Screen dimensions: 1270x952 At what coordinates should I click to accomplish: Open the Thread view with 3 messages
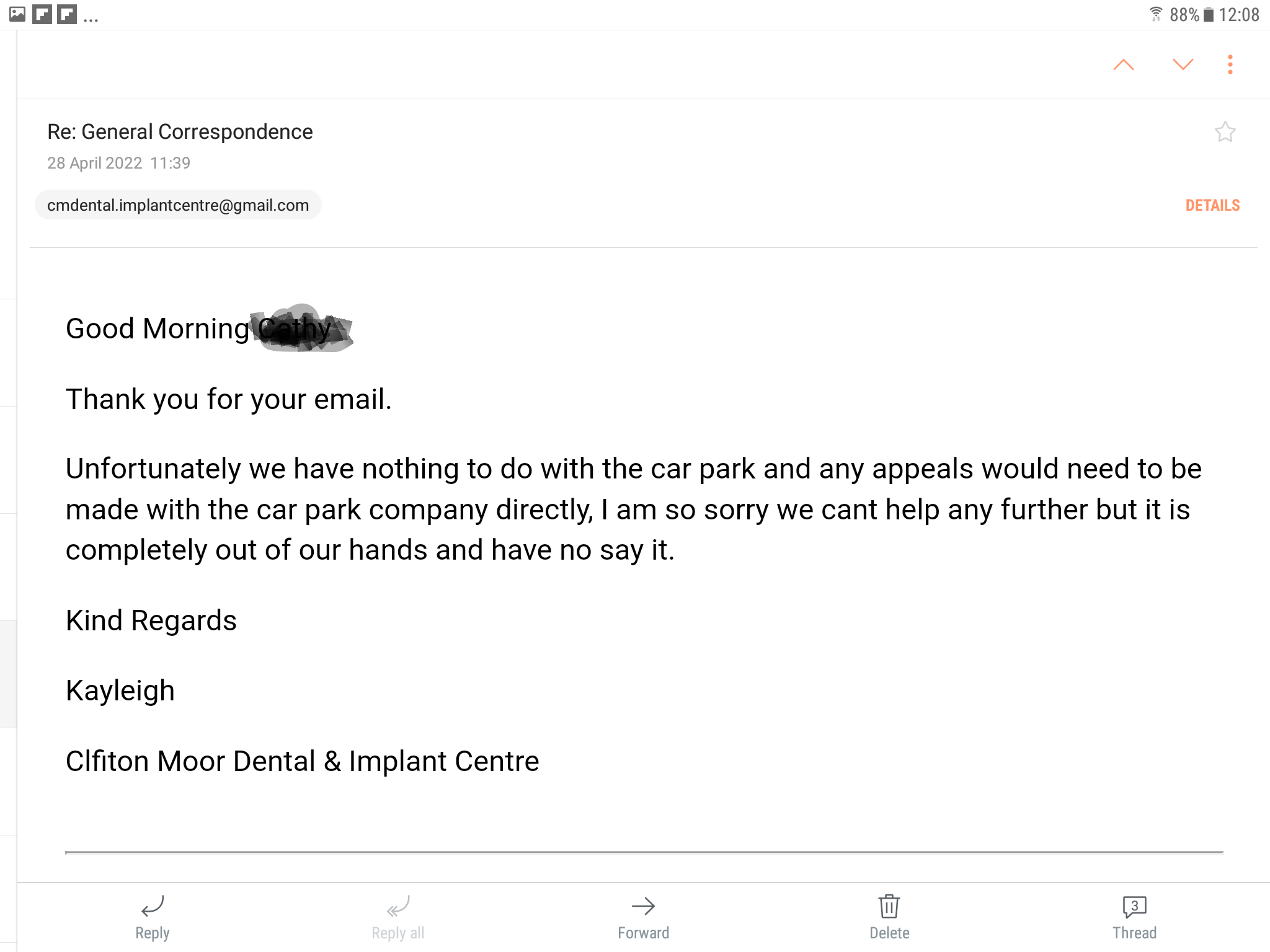(x=1134, y=907)
